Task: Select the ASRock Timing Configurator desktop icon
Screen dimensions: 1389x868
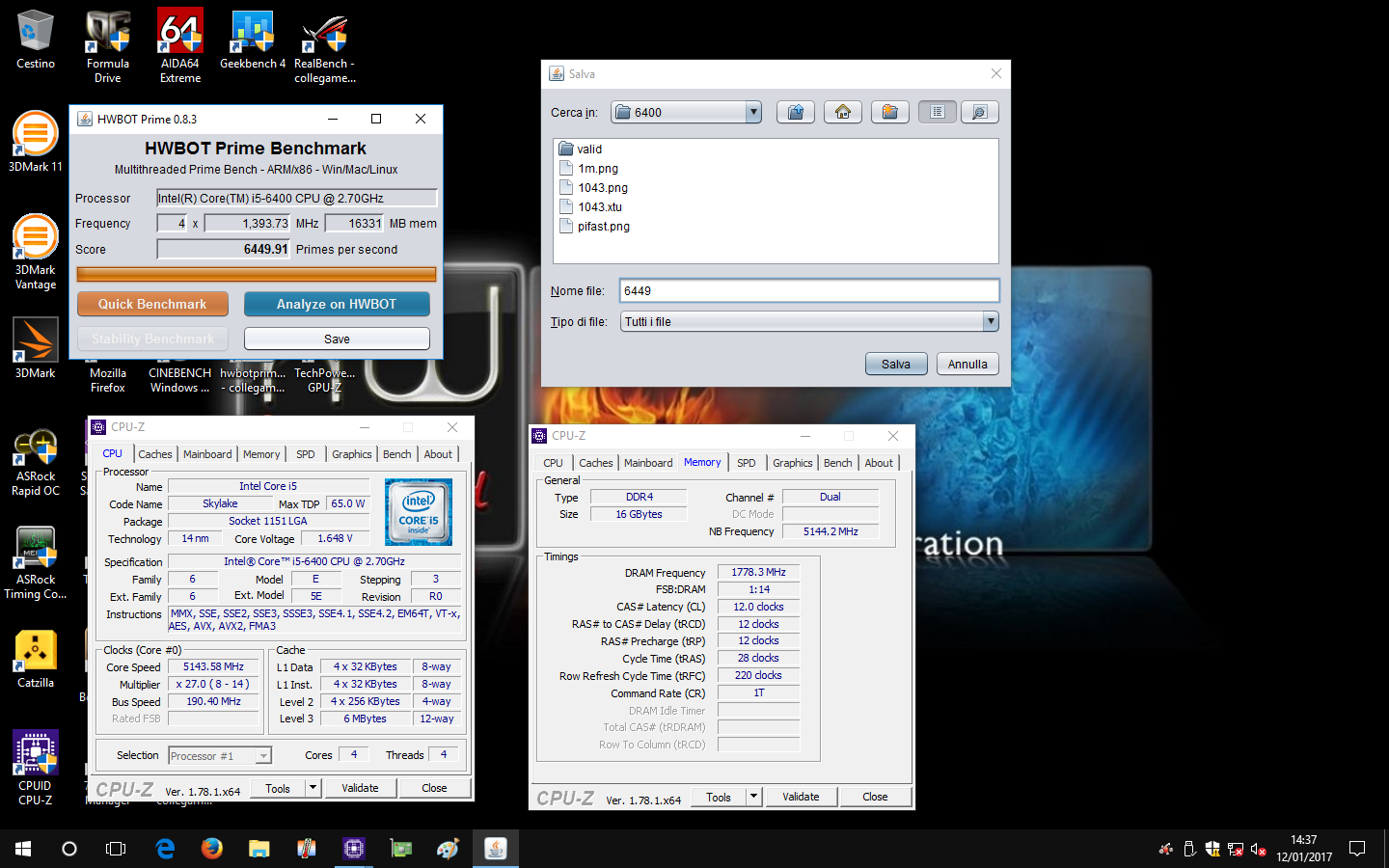Action: click(x=36, y=564)
